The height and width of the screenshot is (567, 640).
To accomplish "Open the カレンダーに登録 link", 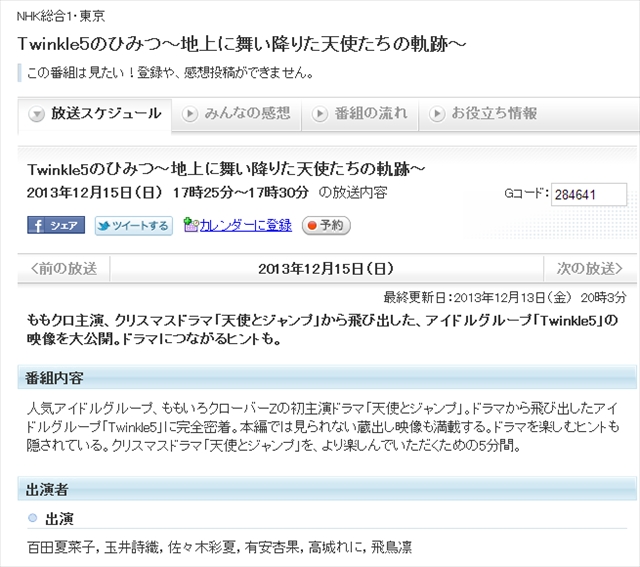I will pyautogui.click(x=246, y=225).
